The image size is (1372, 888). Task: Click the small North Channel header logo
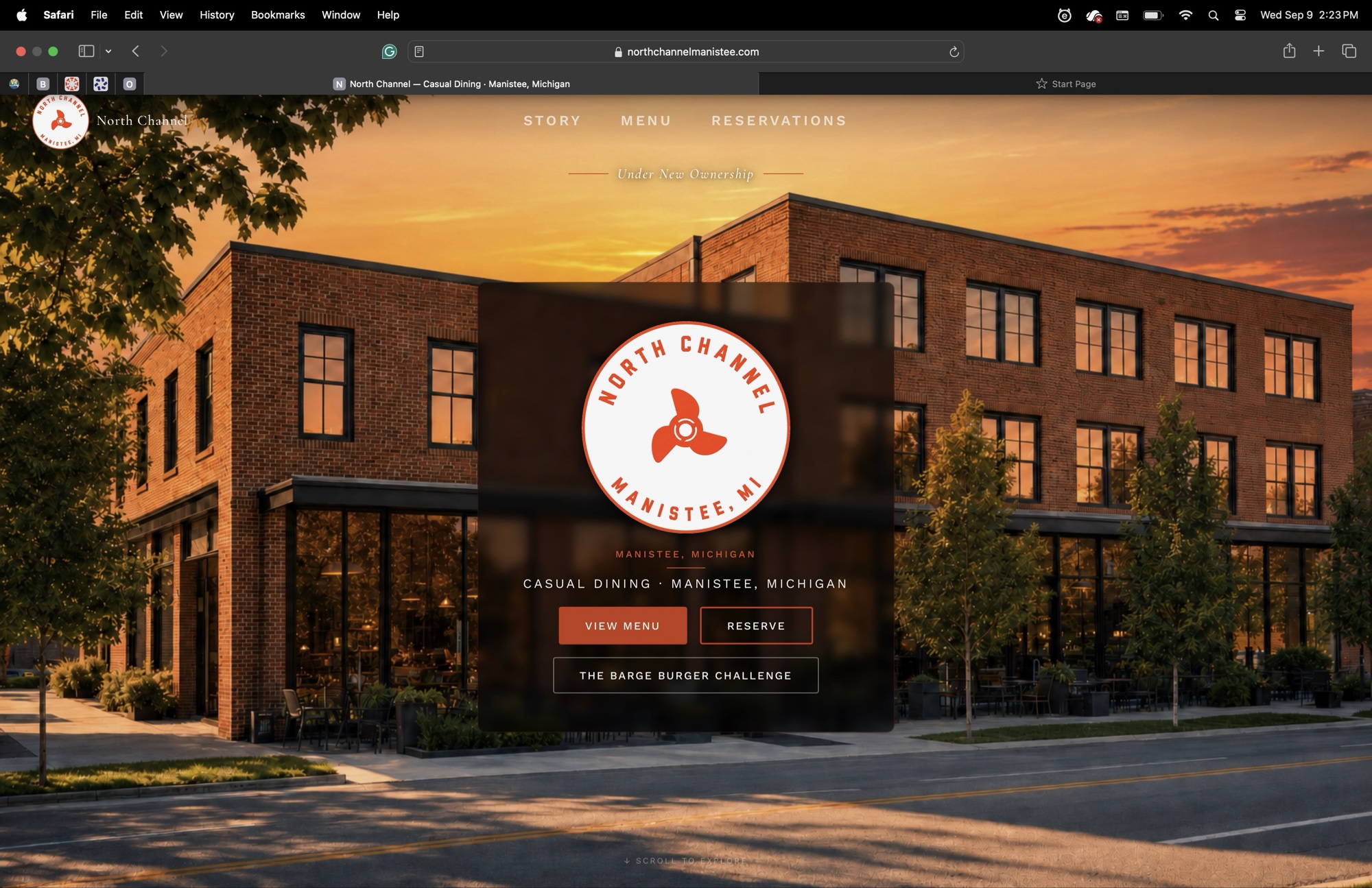[x=60, y=121]
